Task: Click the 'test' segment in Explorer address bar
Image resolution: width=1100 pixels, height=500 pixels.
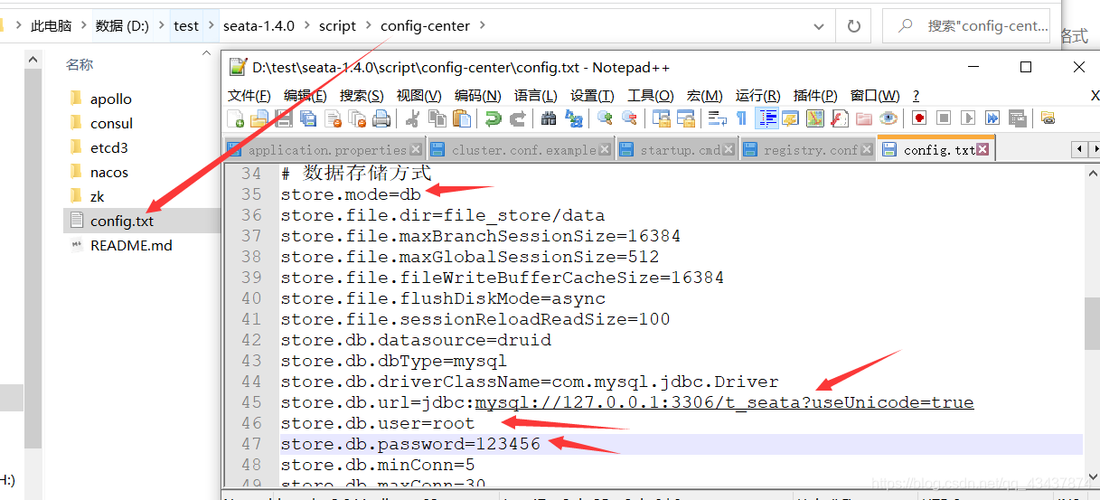Action: point(186,26)
